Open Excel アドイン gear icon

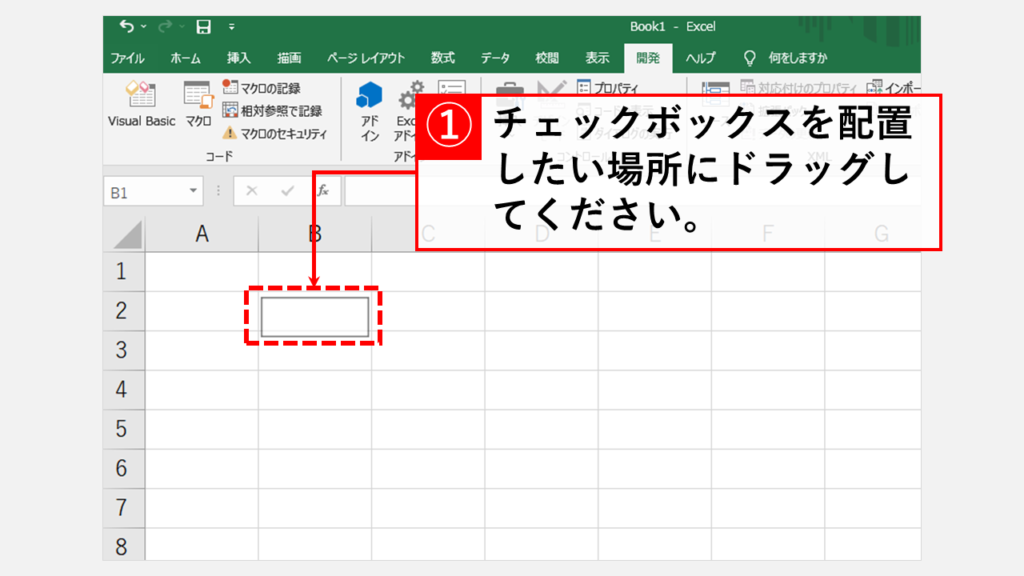(409, 106)
